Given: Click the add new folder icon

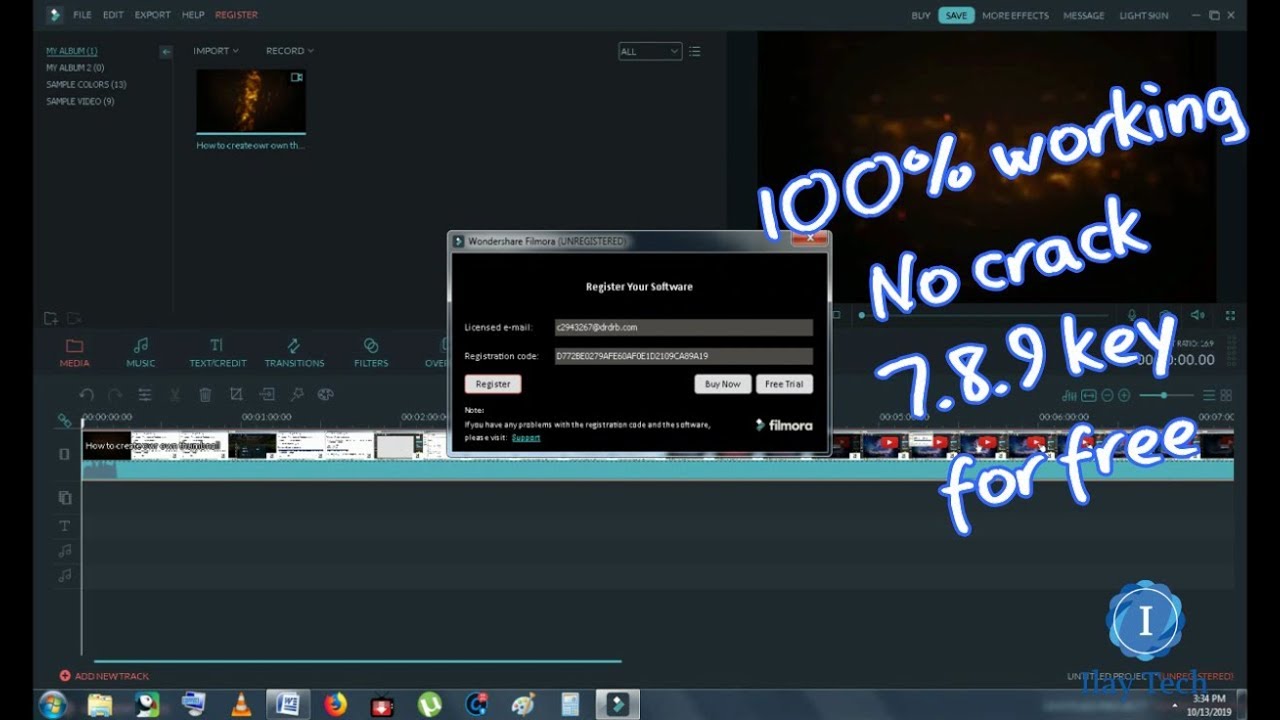Looking at the screenshot, I should coord(51,318).
